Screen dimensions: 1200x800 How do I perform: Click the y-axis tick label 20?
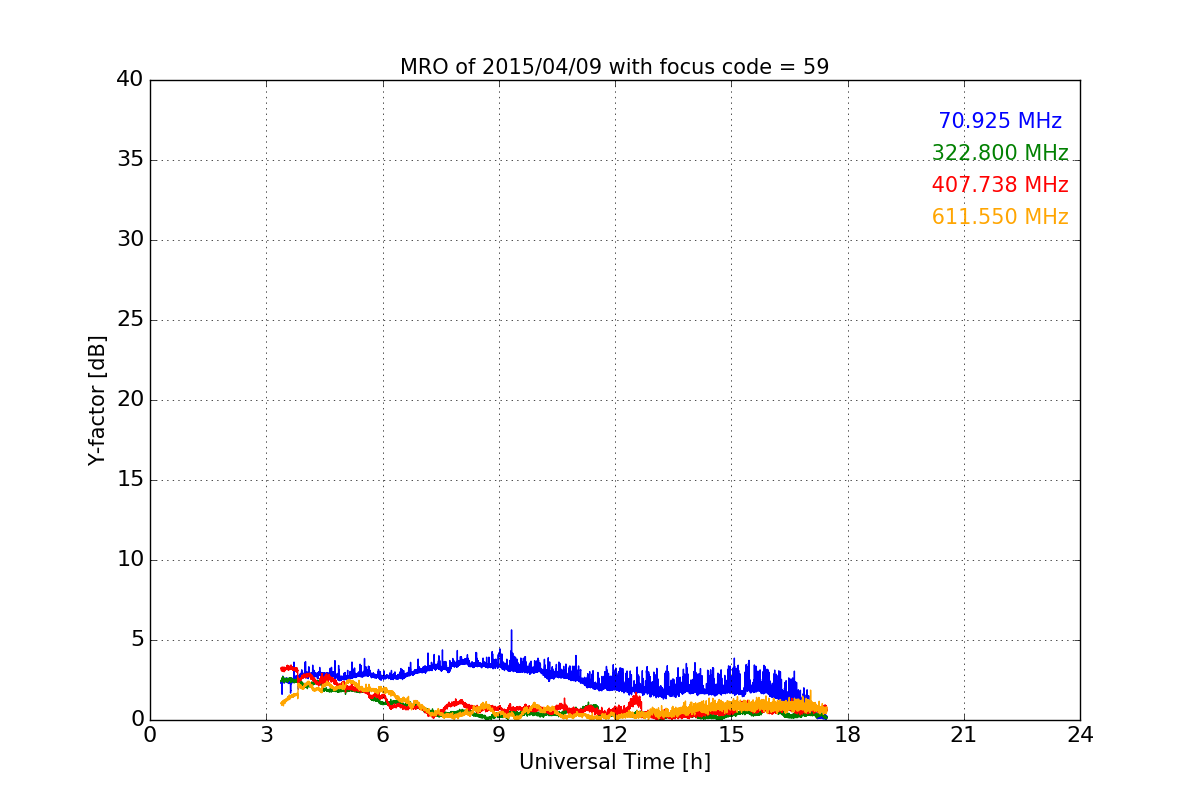(x=130, y=400)
